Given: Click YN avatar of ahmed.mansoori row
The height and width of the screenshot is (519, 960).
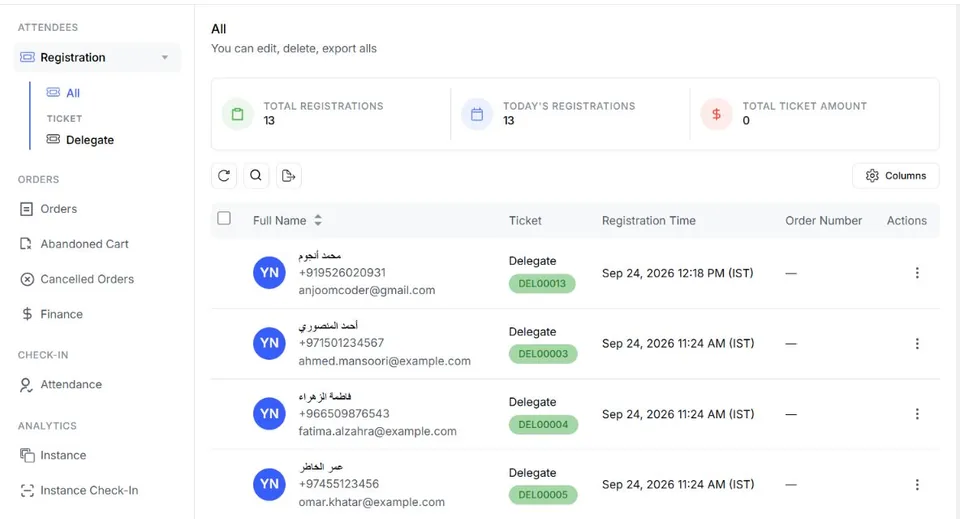Looking at the screenshot, I should point(269,343).
